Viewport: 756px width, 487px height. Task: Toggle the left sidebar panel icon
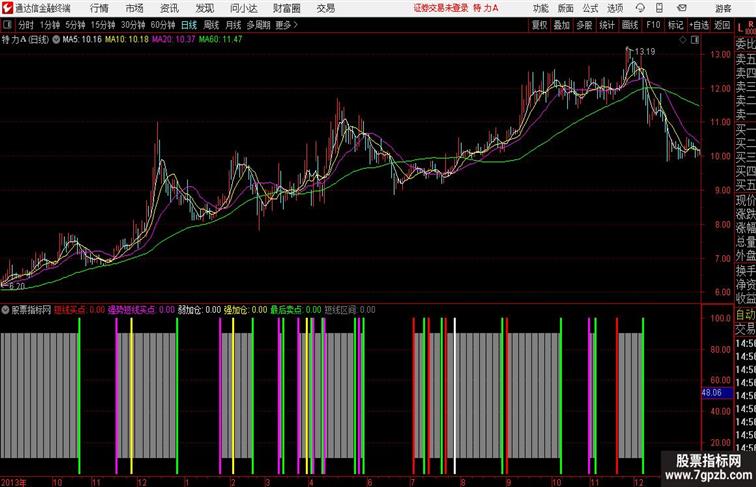pos(7,25)
